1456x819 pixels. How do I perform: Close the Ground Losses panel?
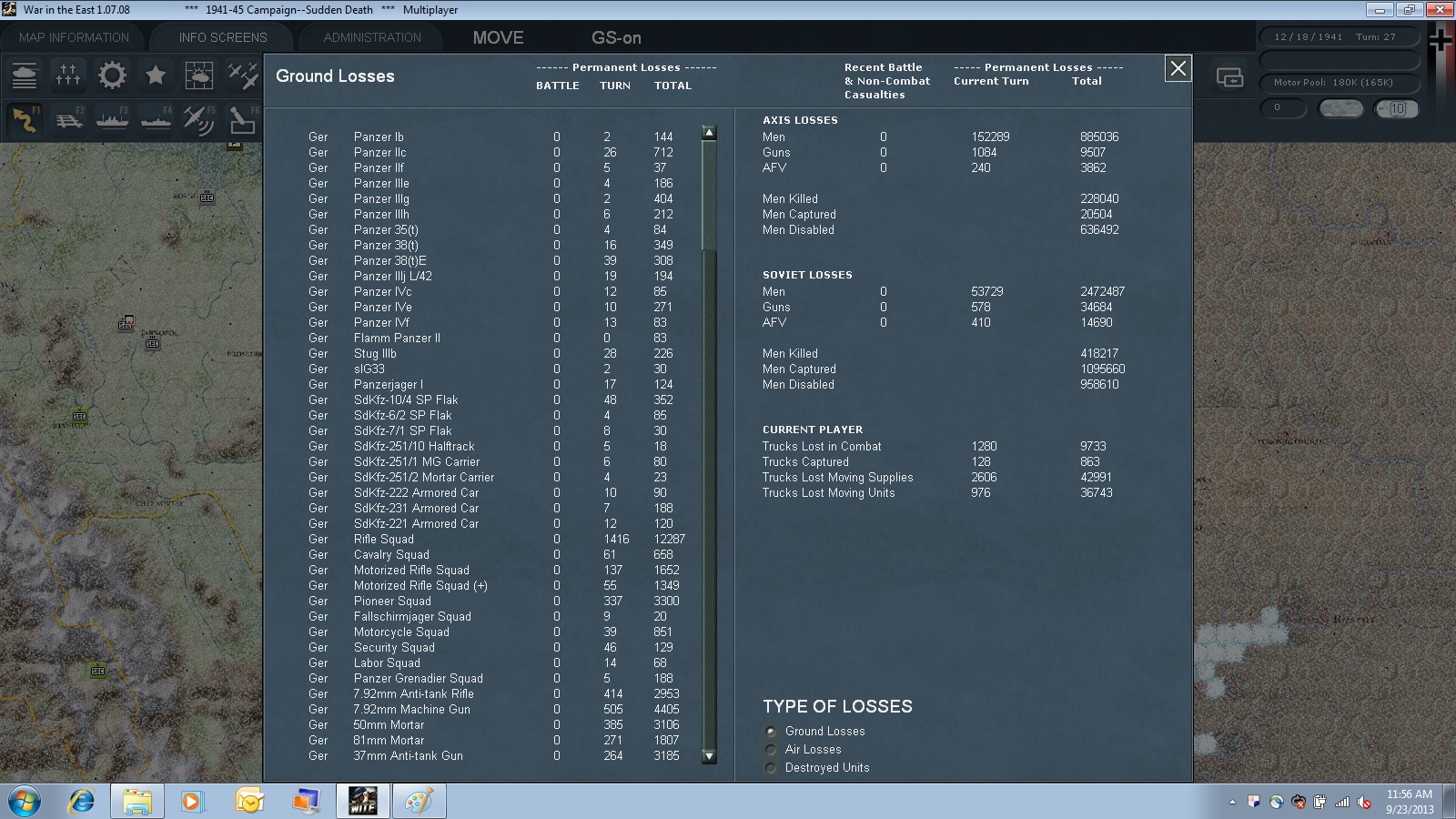1178,68
